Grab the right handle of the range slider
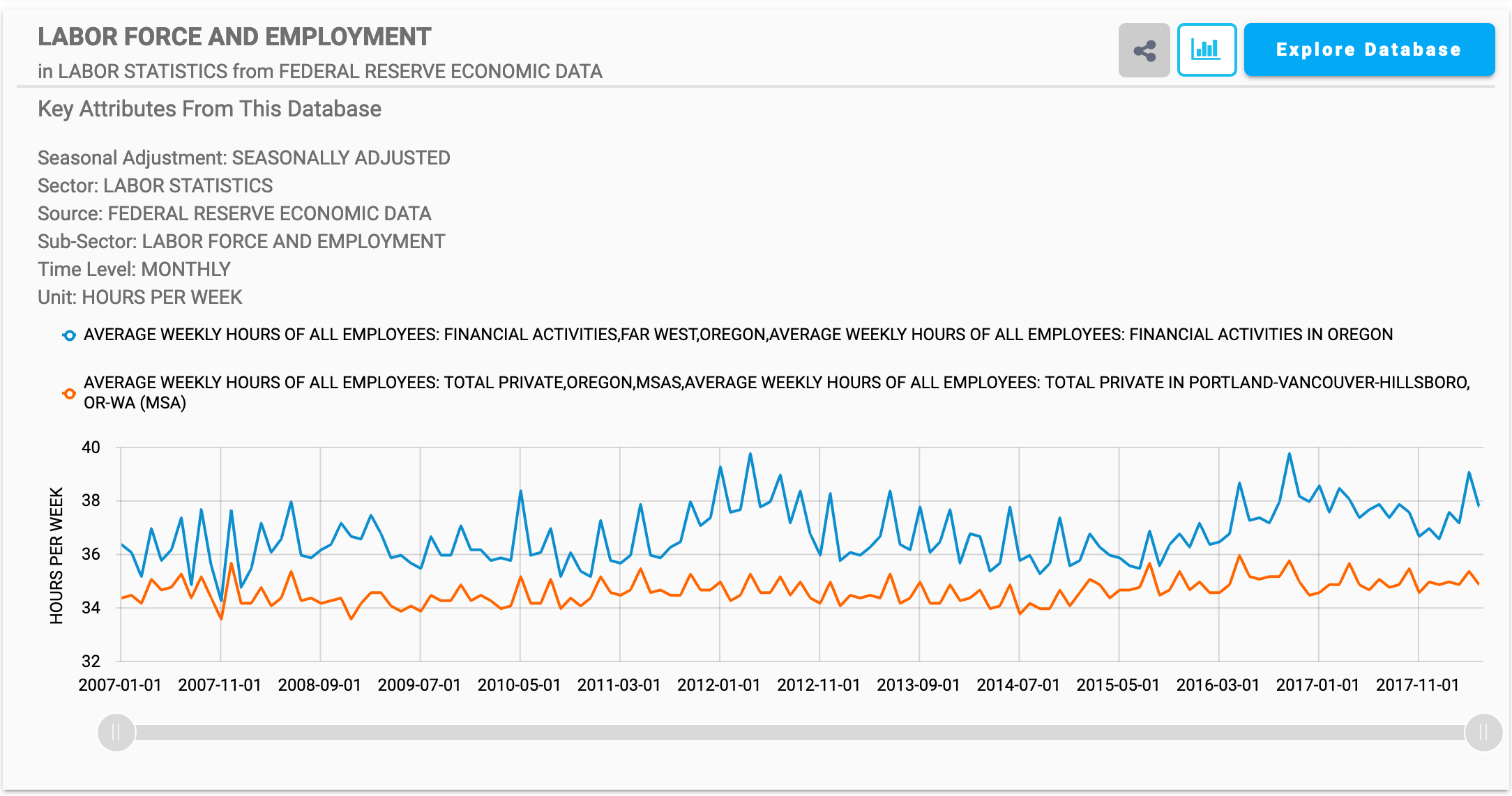The image size is (1512, 796). [1483, 733]
